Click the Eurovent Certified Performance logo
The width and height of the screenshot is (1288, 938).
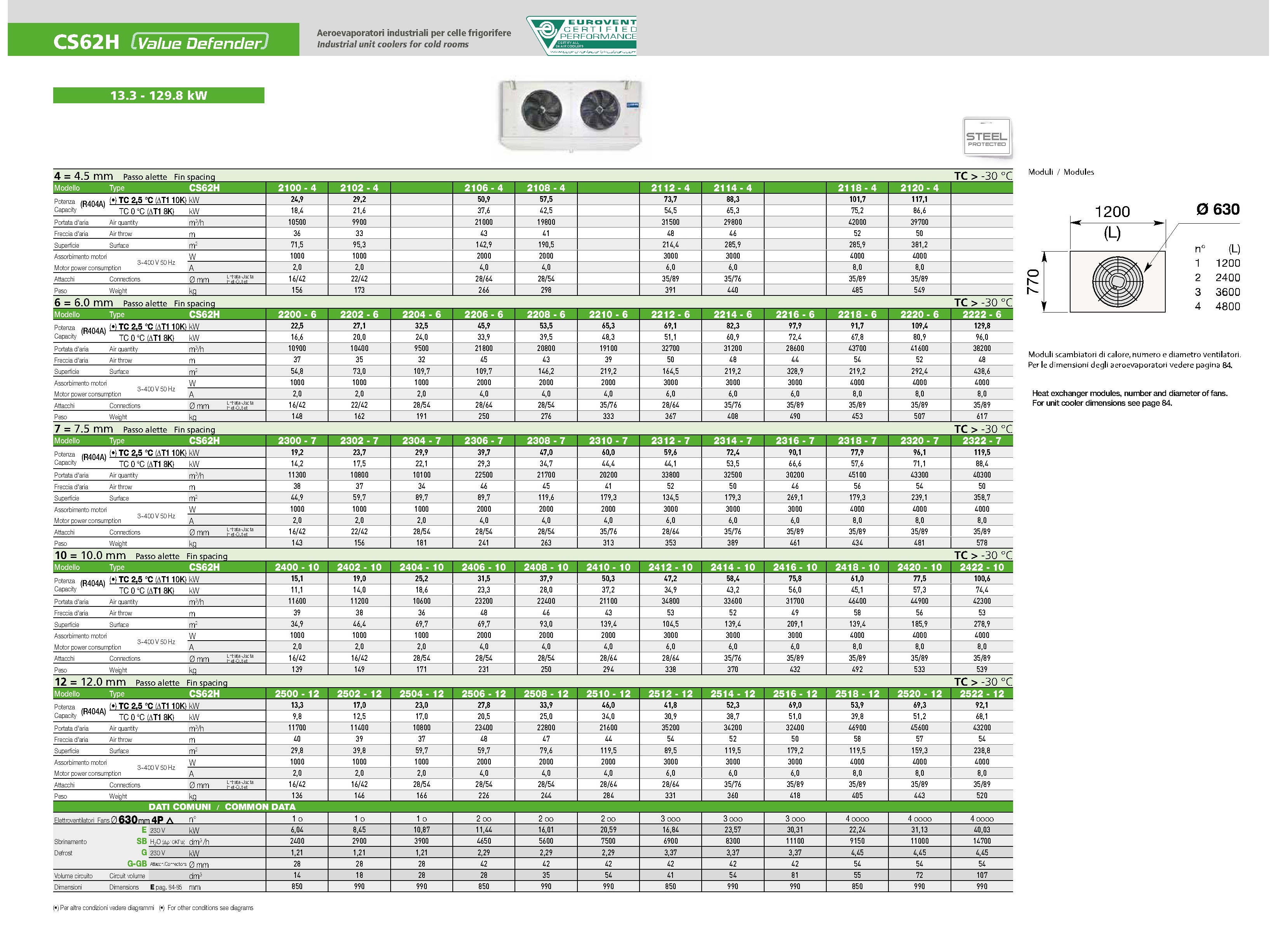[581, 36]
